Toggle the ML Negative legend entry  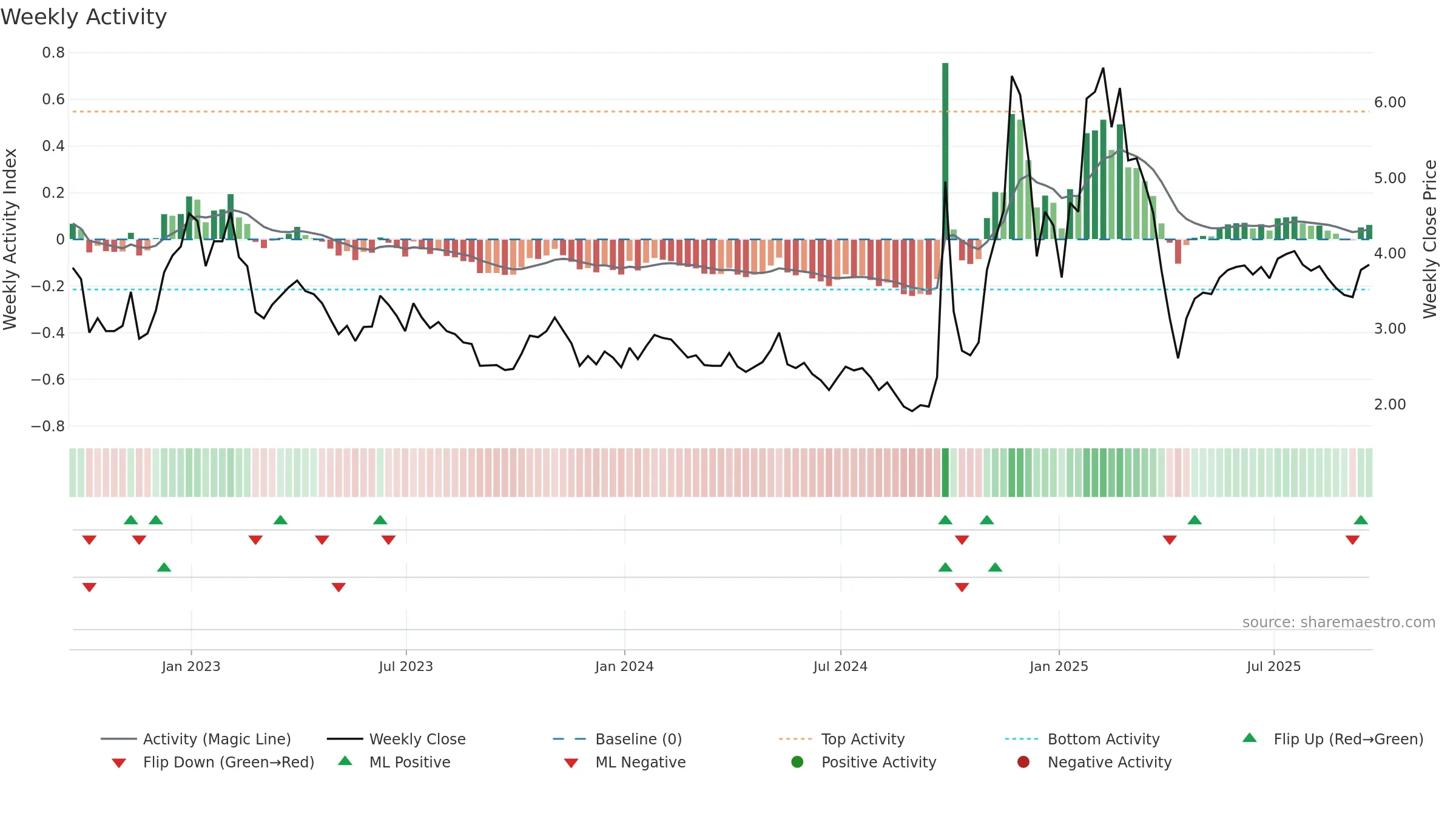pyautogui.click(x=625, y=762)
